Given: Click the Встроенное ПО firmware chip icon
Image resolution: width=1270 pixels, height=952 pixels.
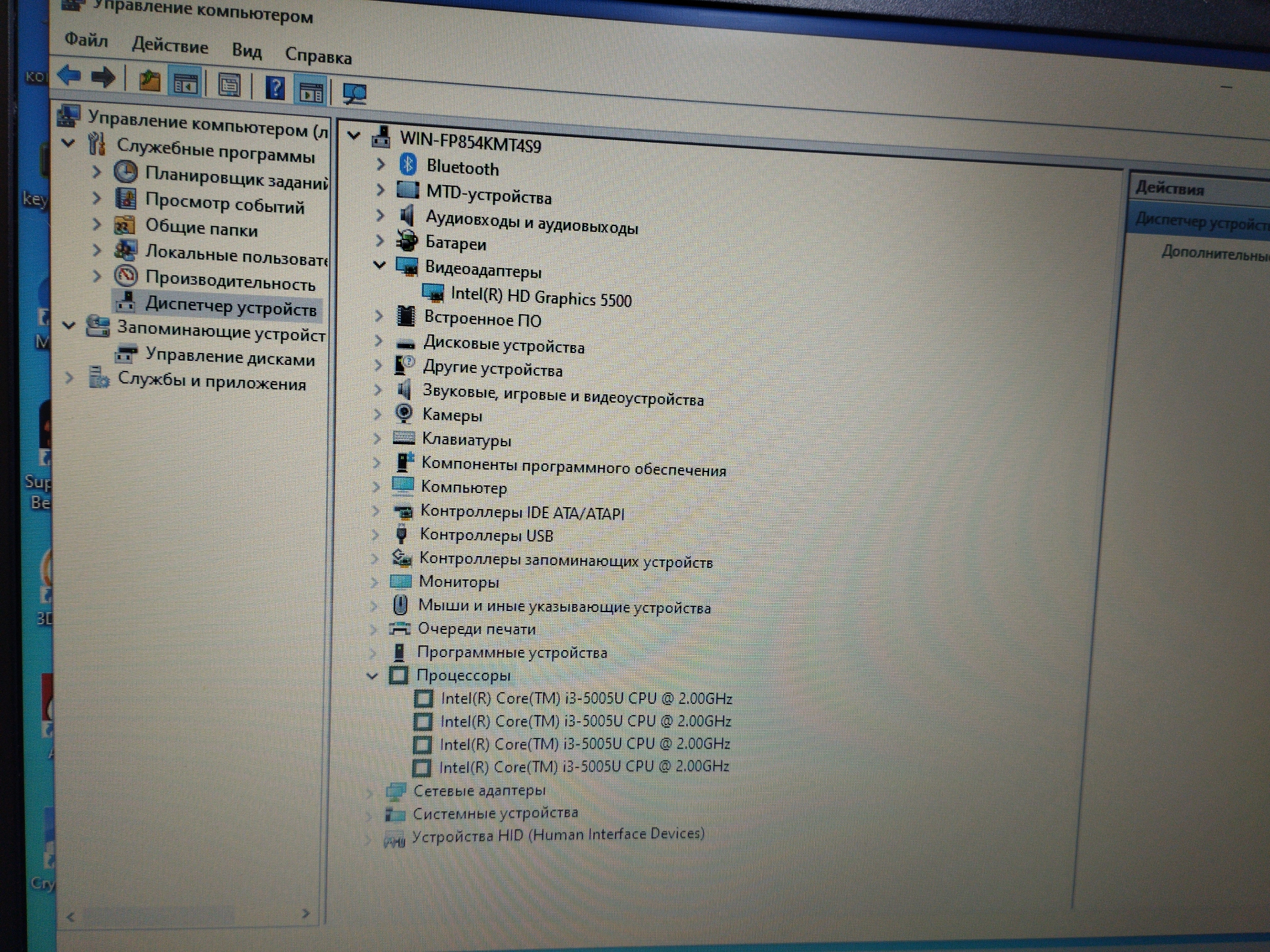Looking at the screenshot, I should (405, 316).
